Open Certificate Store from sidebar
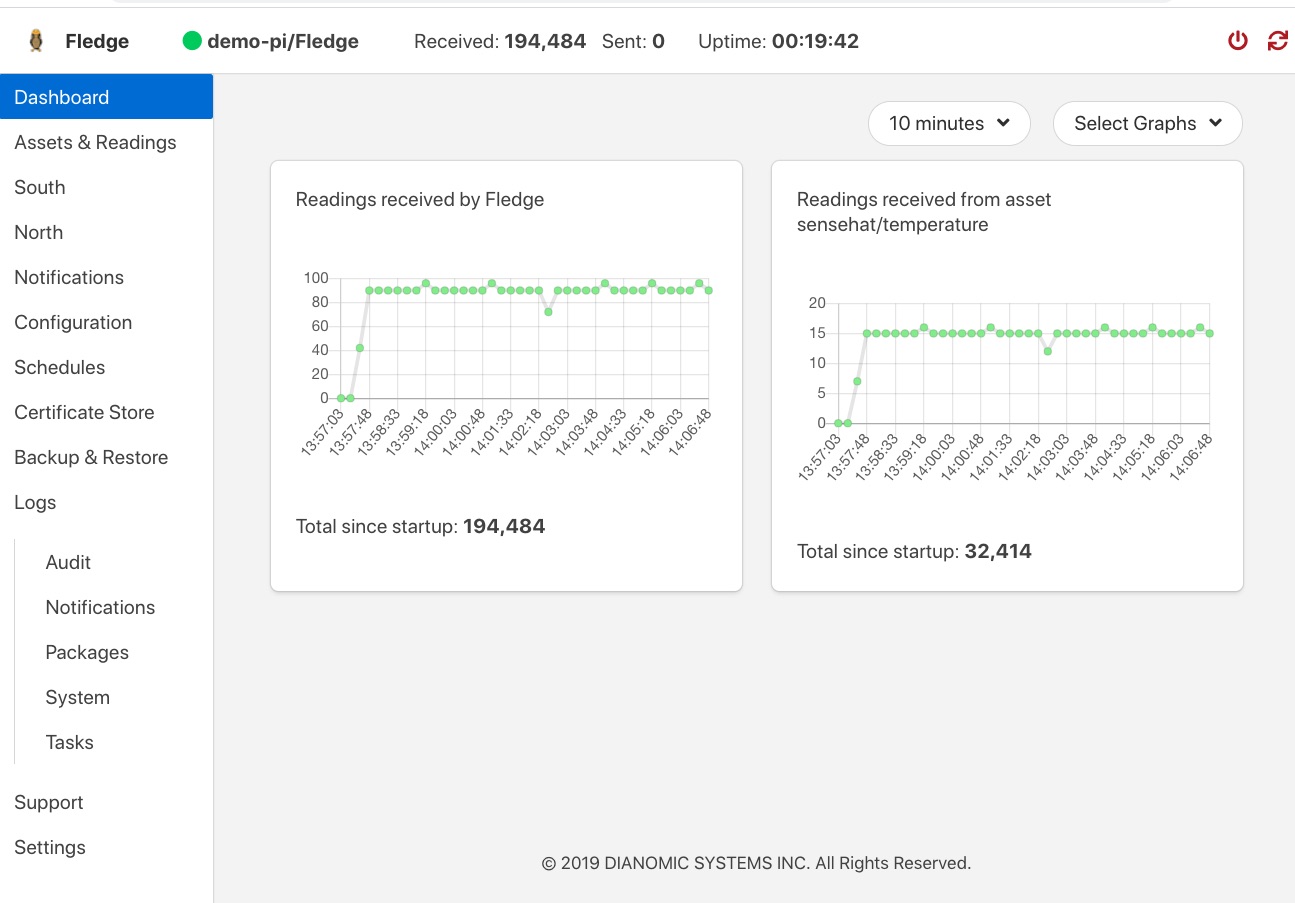Viewport: 1295px width, 903px height. [84, 412]
